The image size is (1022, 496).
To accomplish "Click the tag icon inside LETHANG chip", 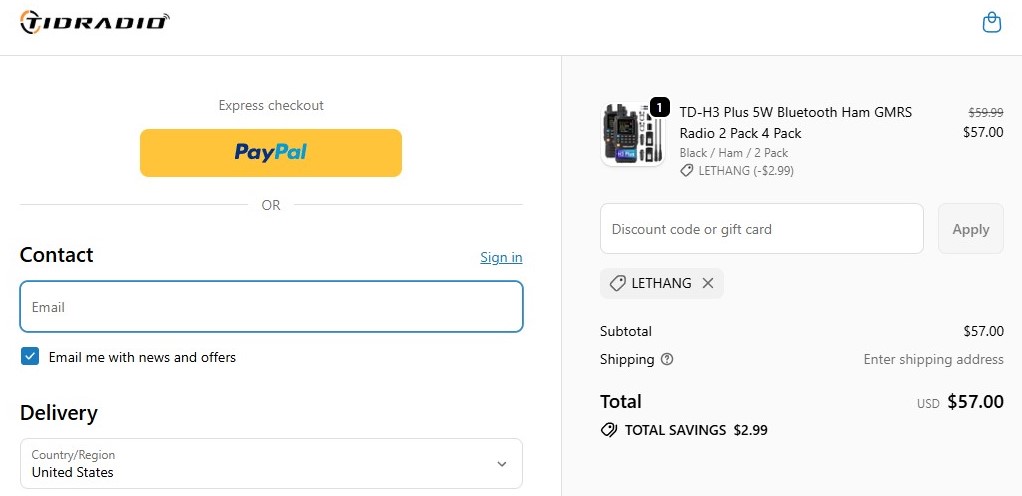I will coord(617,283).
